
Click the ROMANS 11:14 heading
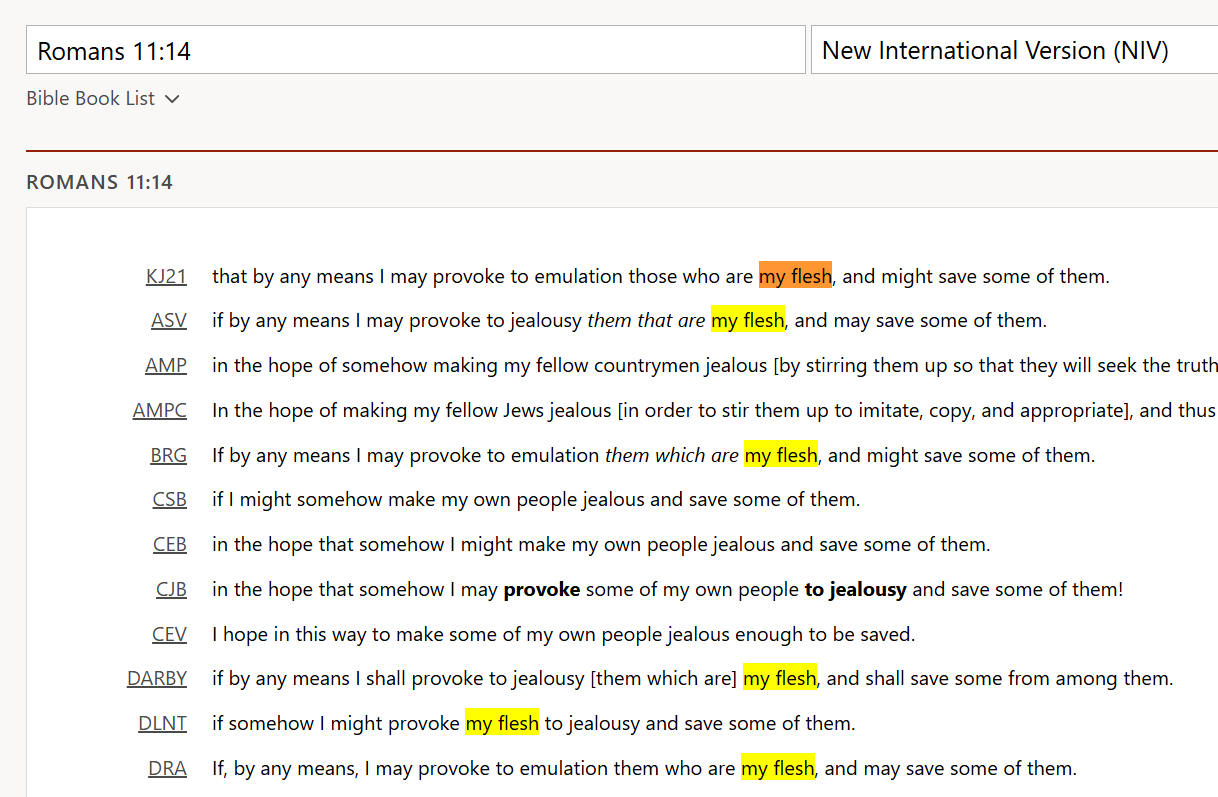pyautogui.click(x=99, y=182)
